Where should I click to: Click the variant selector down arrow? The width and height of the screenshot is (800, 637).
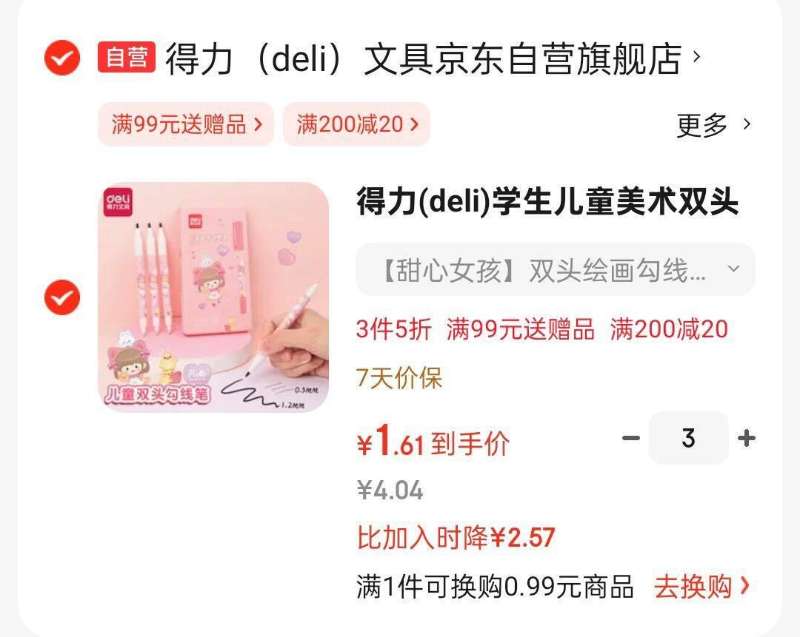tap(733, 269)
